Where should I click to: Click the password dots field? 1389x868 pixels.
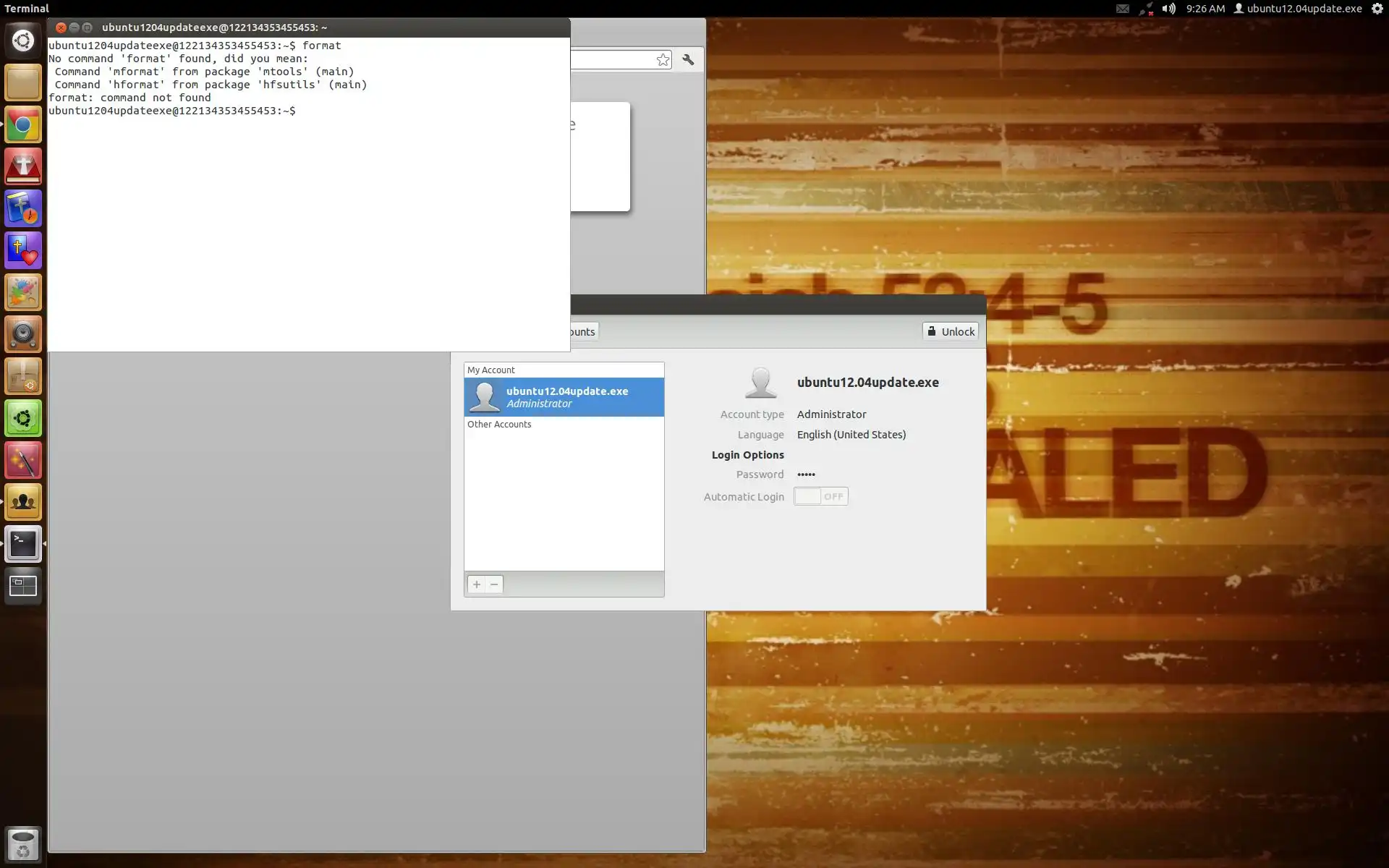806,475
